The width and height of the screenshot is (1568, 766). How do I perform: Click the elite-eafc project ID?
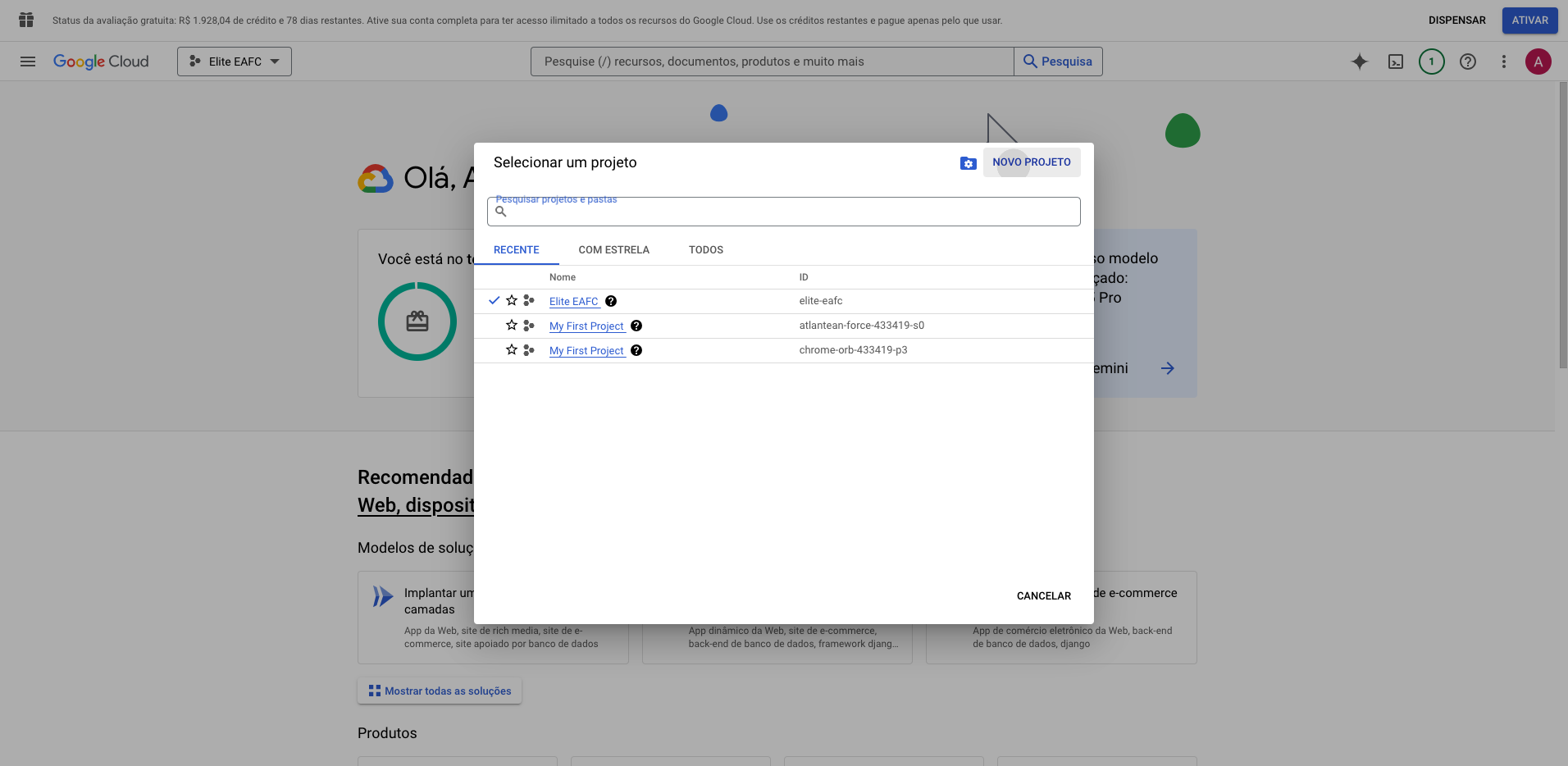pyautogui.click(x=821, y=301)
